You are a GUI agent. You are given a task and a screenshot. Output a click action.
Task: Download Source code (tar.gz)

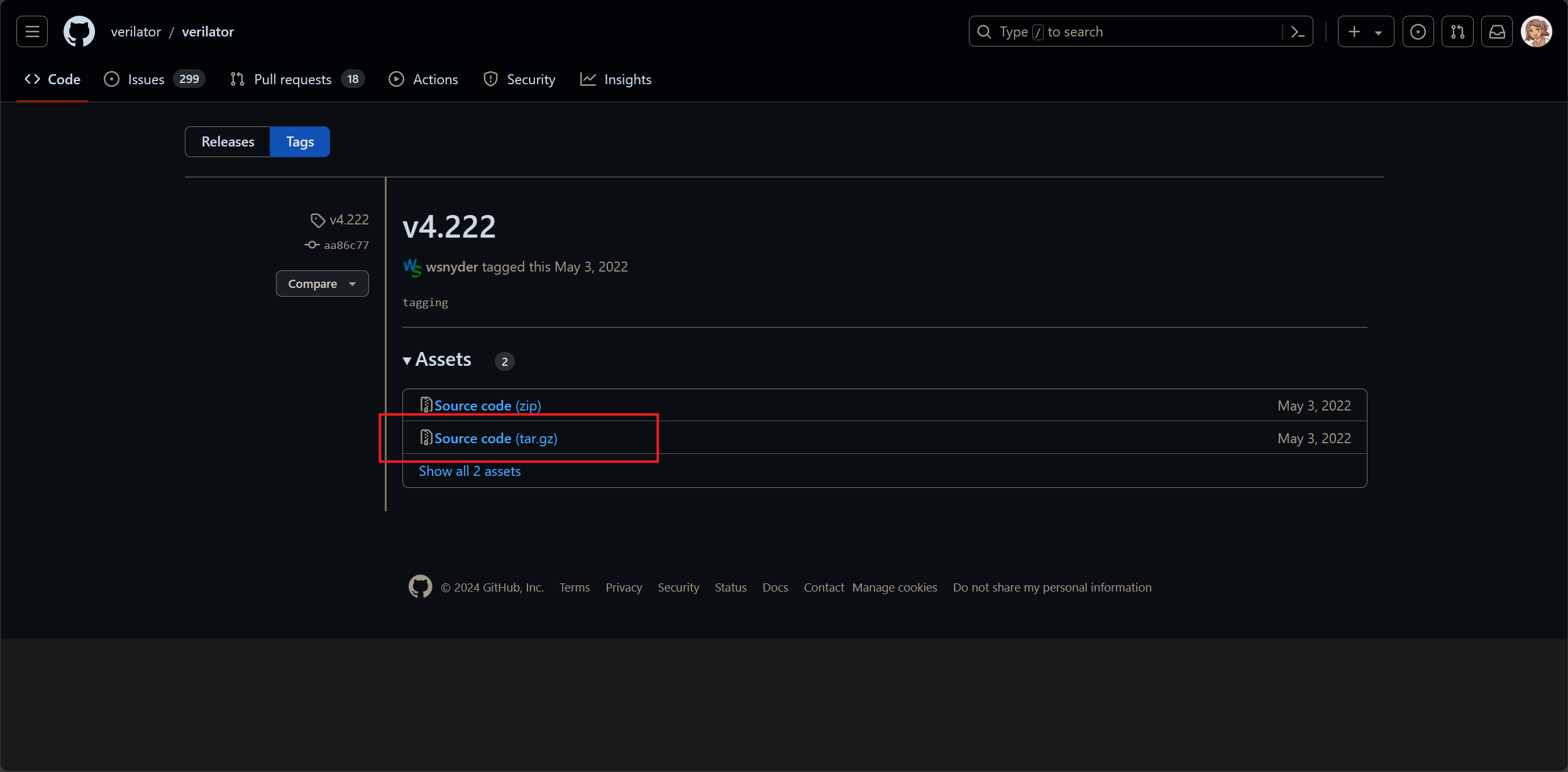pyautogui.click(x=496, y=438)
